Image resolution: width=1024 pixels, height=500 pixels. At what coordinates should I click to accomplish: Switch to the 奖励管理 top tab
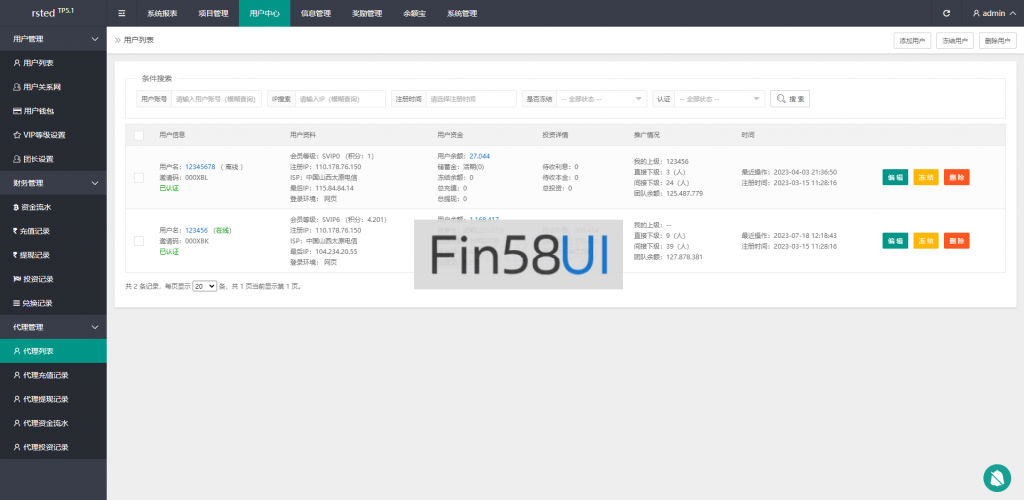click(367, 13)
